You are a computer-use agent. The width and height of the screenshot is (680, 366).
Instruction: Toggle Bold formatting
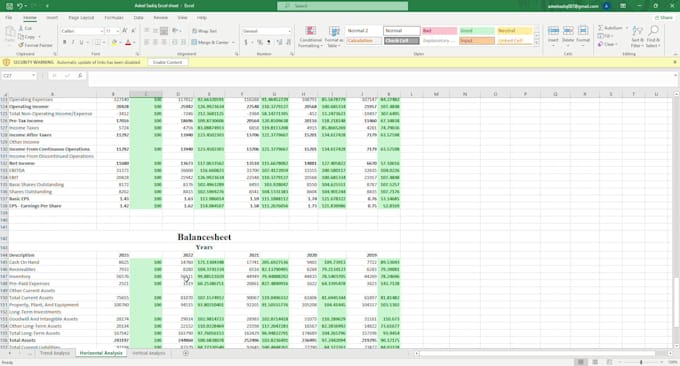[x=65, y=42]
